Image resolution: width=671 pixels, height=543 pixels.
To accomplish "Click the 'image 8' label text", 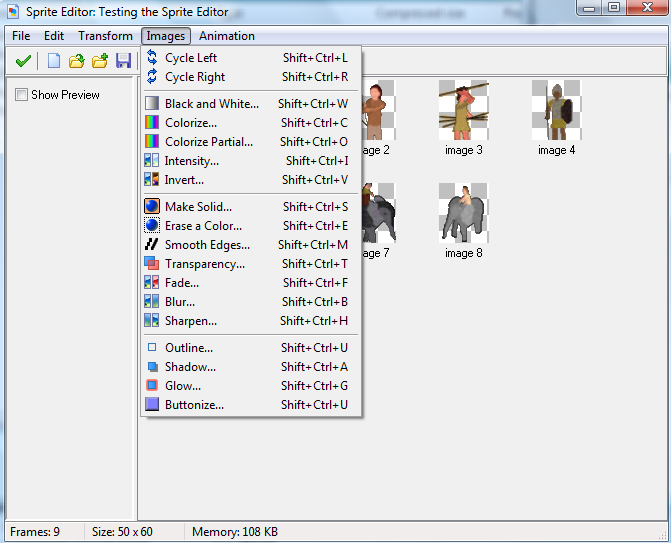I will click(463, 253).
